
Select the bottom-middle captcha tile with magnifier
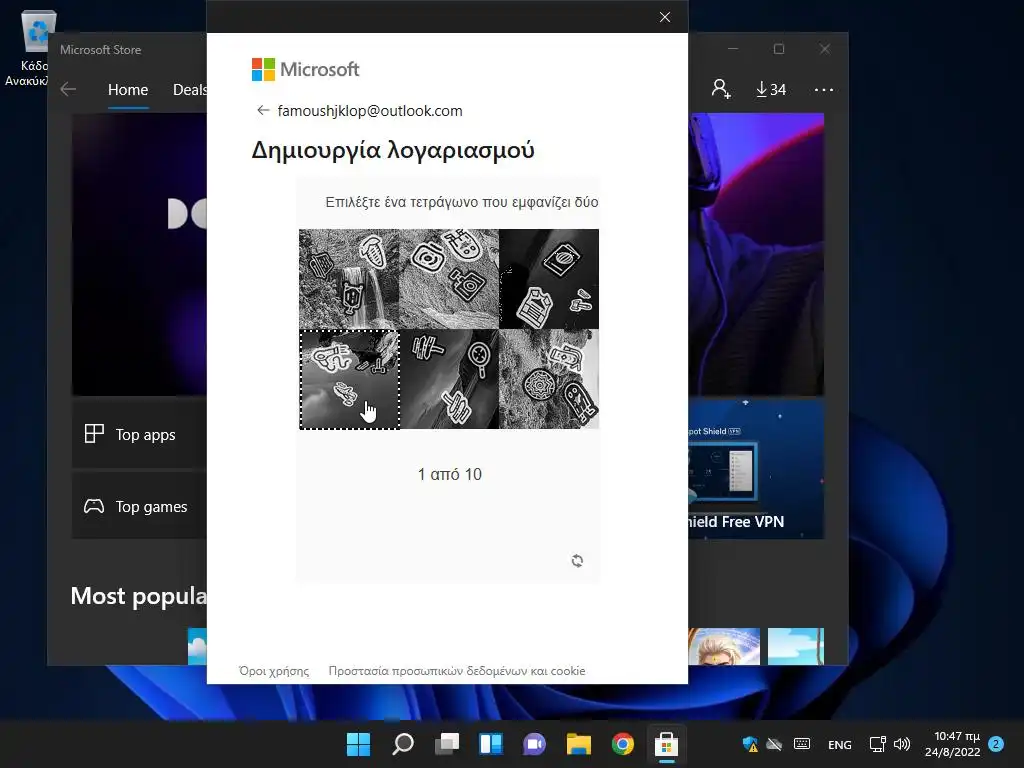click(449, 379)
